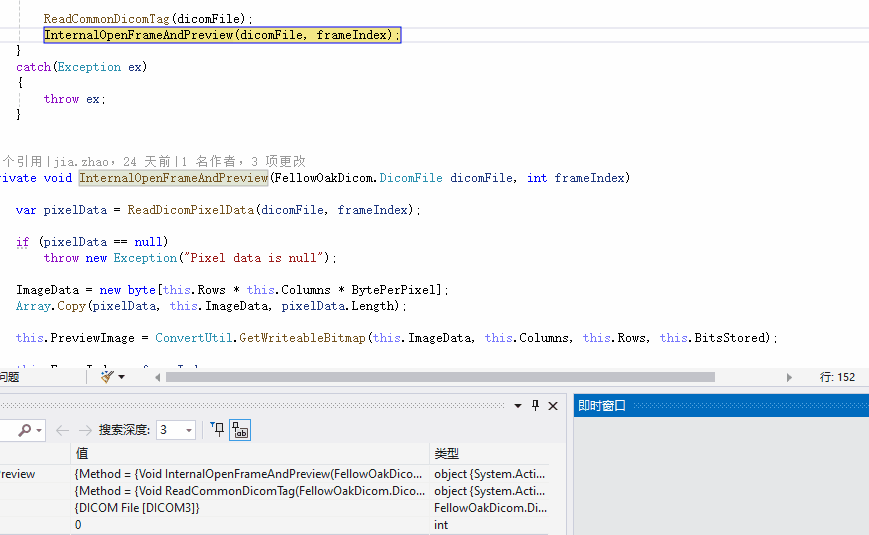This screenshot has height=535, width=869.
Task: Click the yellow current statement InternalOpenFrameAndPreview(dicomFile, frameIndex);
Action: point(222,35)
